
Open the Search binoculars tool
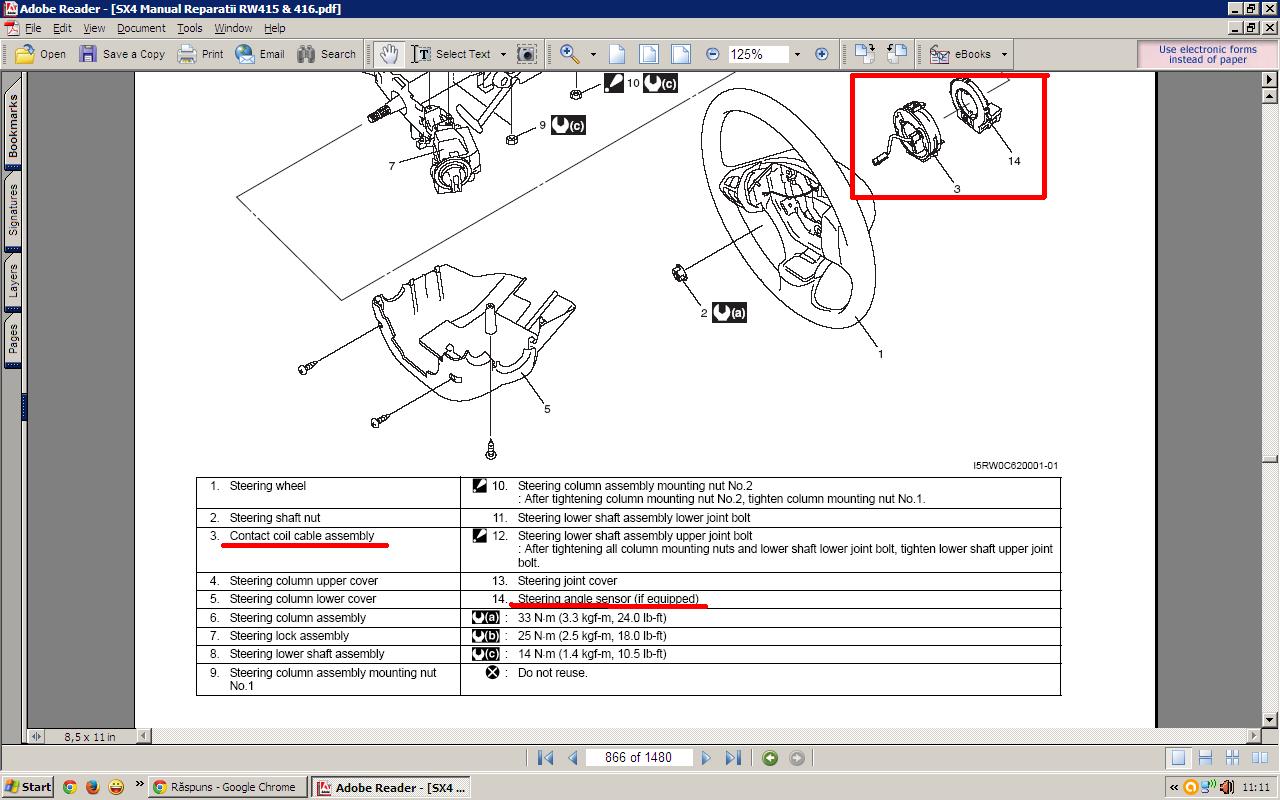point(326,54)
